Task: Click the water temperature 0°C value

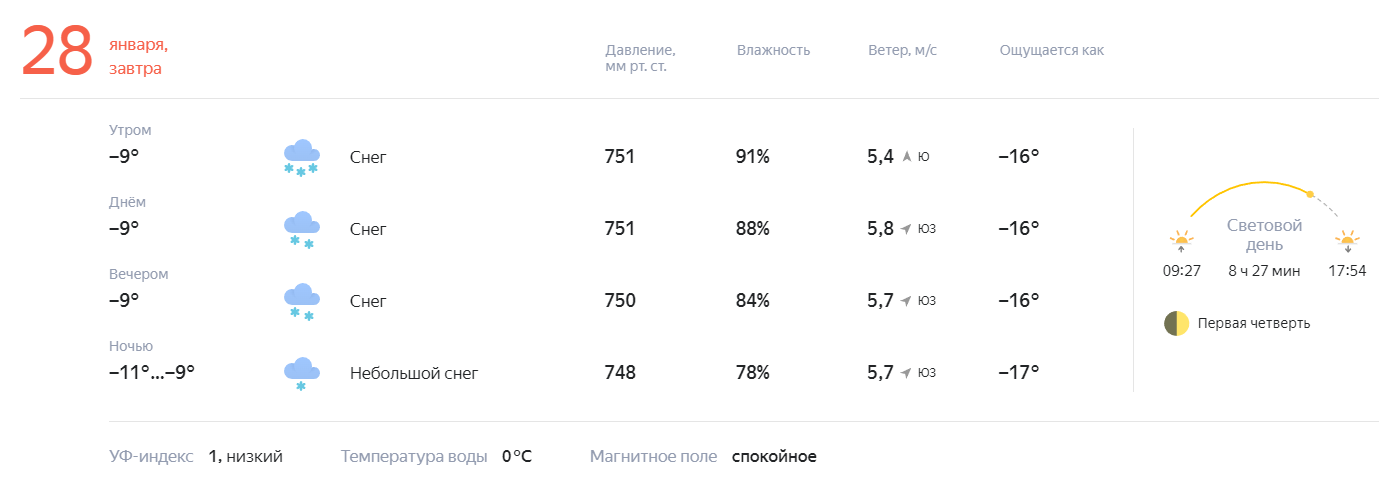Action: tap(517, 456)
